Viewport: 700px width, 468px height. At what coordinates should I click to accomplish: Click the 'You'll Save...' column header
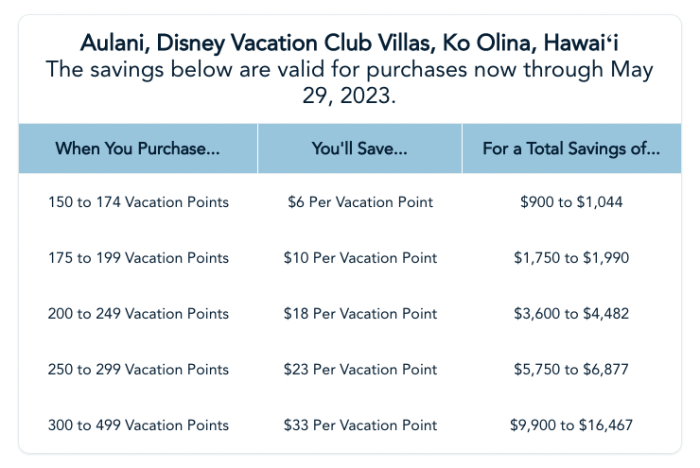coord(360,149)
